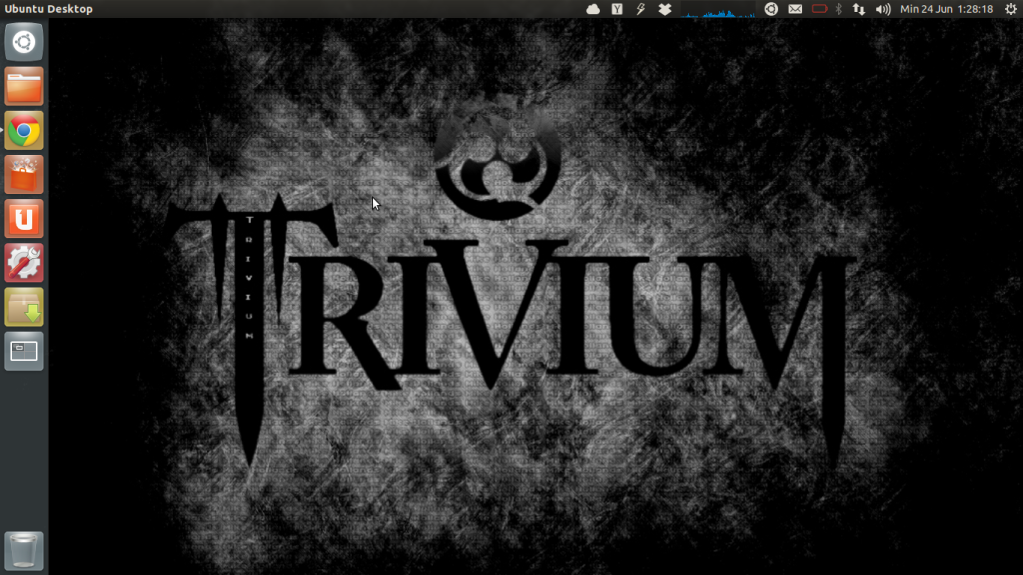This screenshot has width=1023, height=575.
Task: Open the Bluetooth indicator menu
Action: (839, 9)
